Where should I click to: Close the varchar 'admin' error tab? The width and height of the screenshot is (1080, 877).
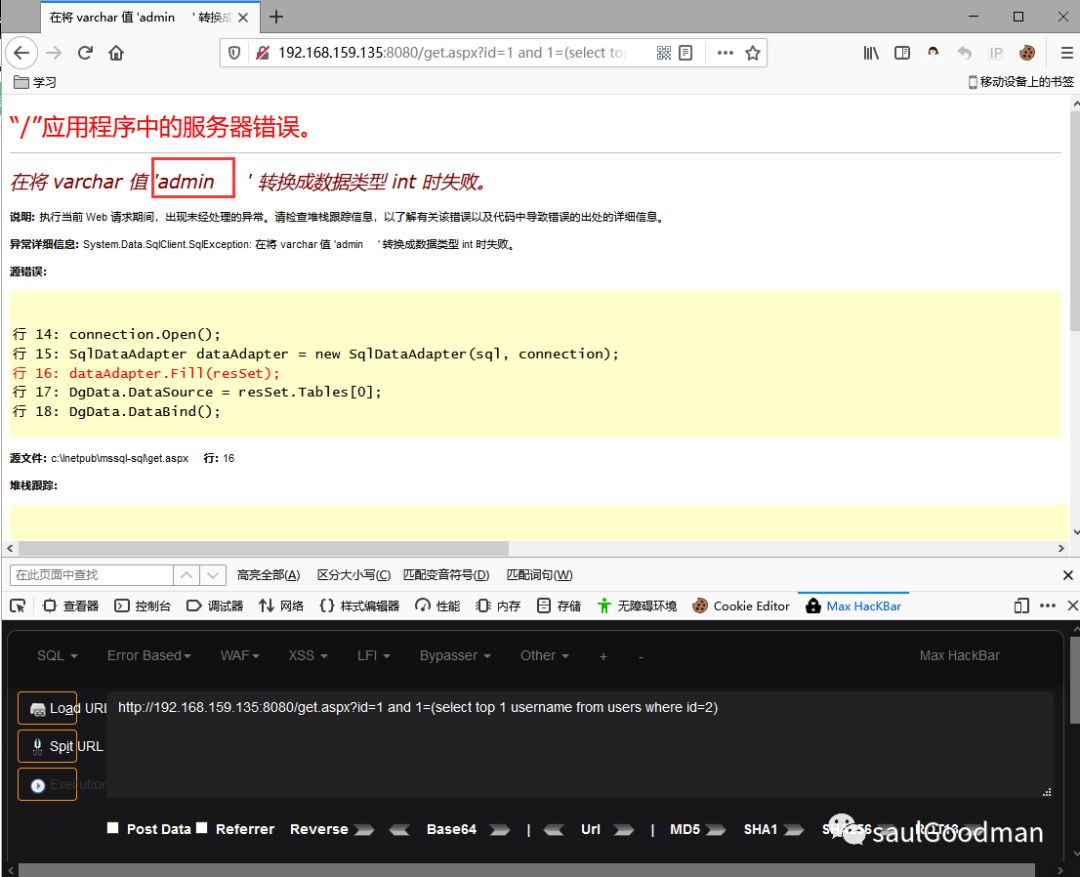point(243,18)
